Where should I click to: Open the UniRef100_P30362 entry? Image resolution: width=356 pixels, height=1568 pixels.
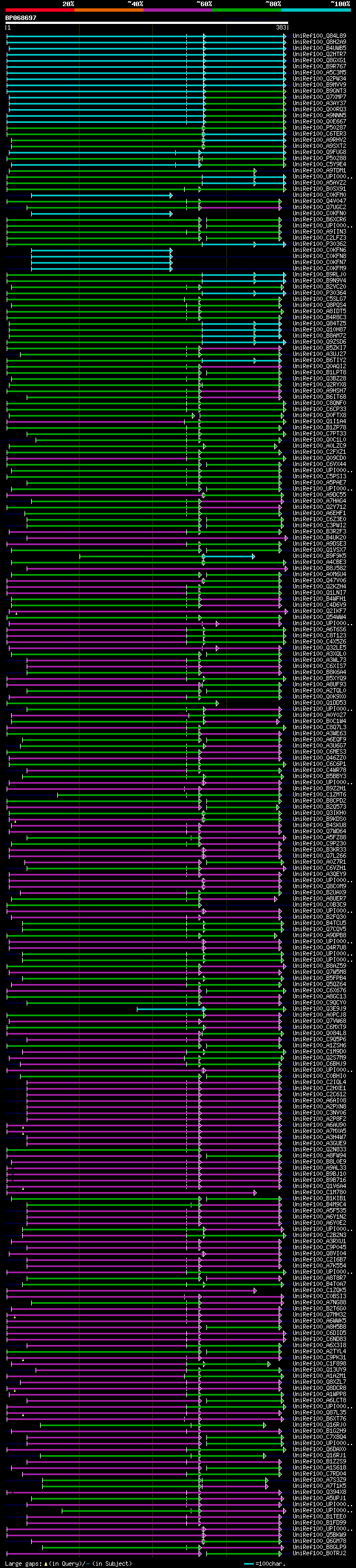(319, 244)
